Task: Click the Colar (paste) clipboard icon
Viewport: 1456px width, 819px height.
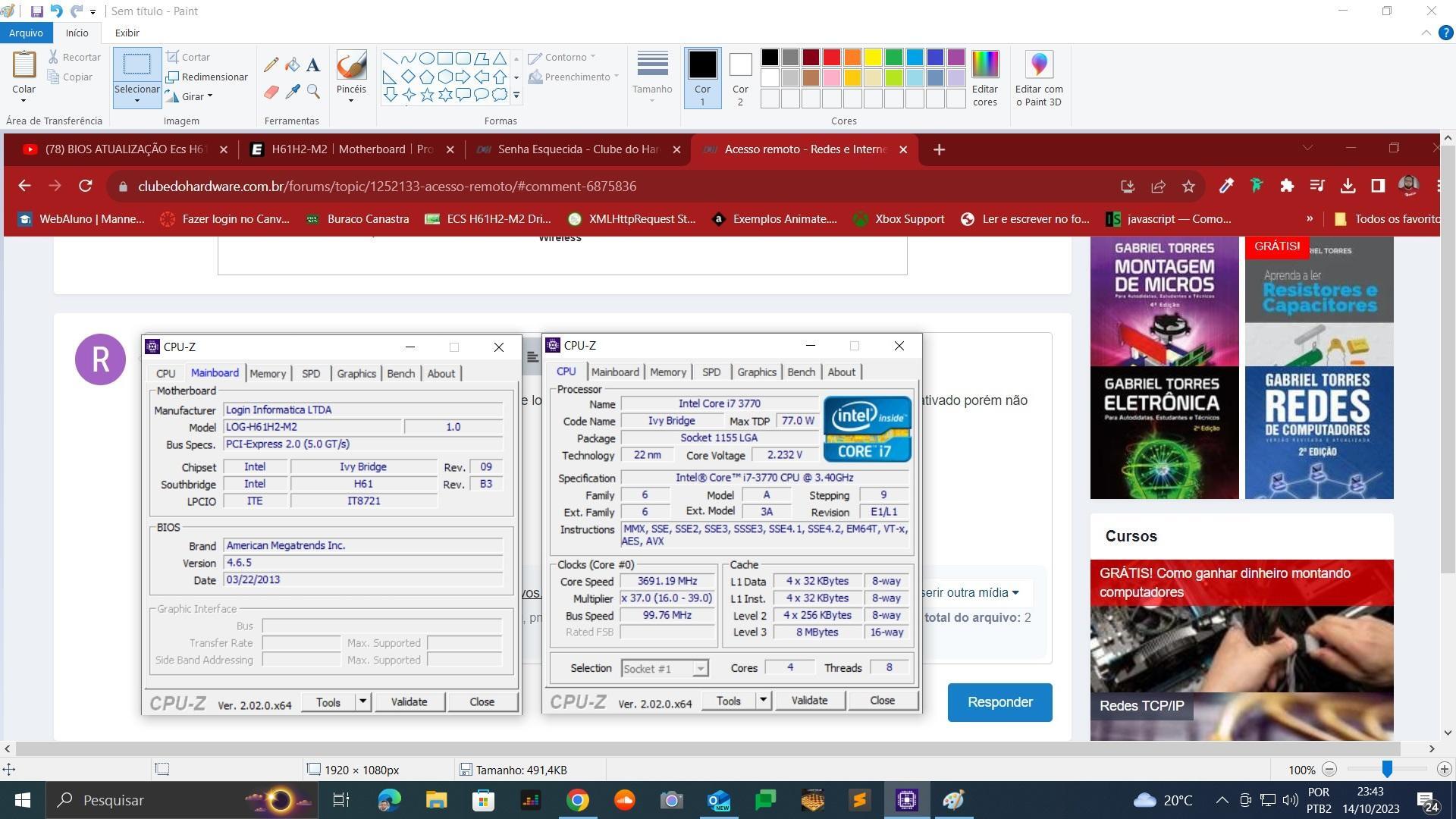Action: click(24, 64)
